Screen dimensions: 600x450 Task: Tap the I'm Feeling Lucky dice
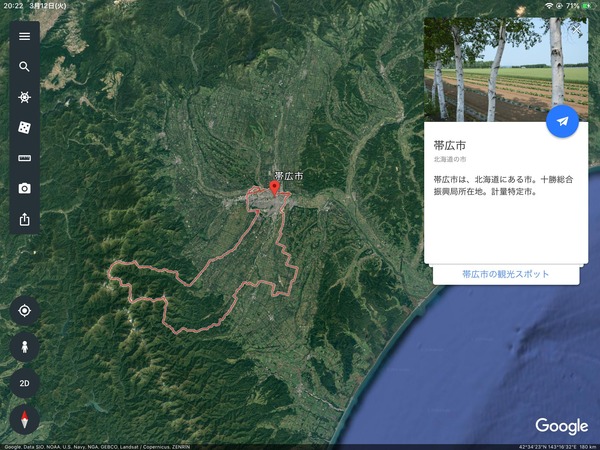tap(24, 127)
